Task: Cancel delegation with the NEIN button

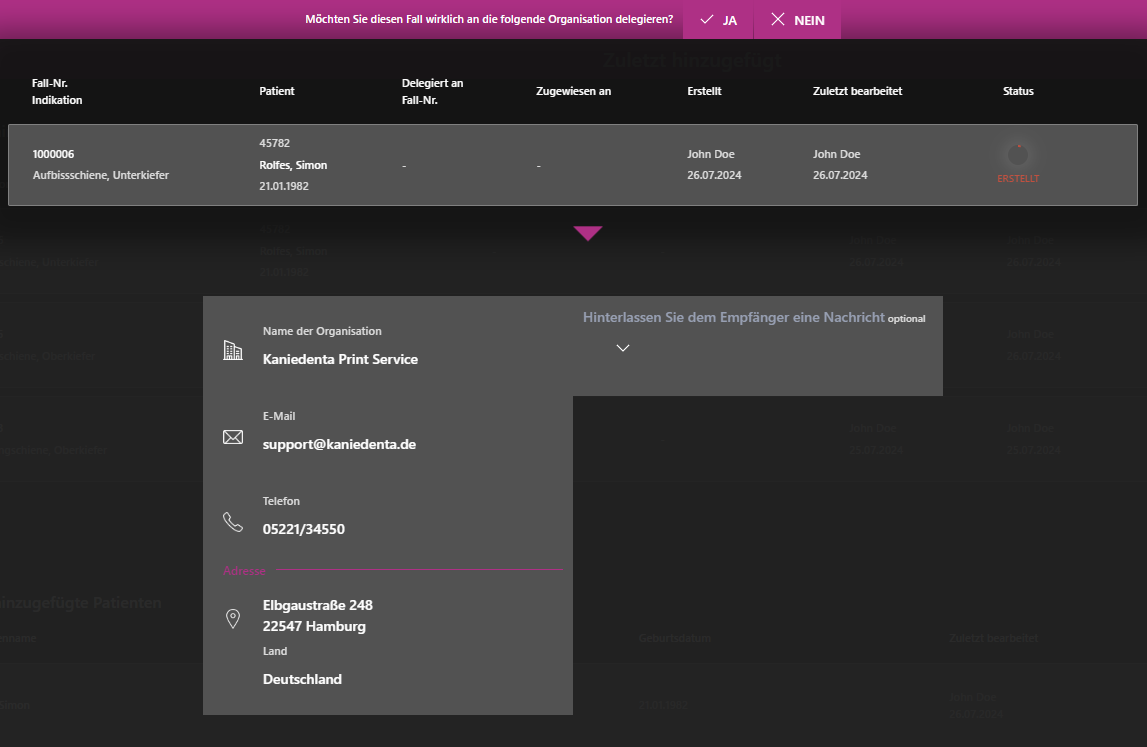Action: pos(797,20)
